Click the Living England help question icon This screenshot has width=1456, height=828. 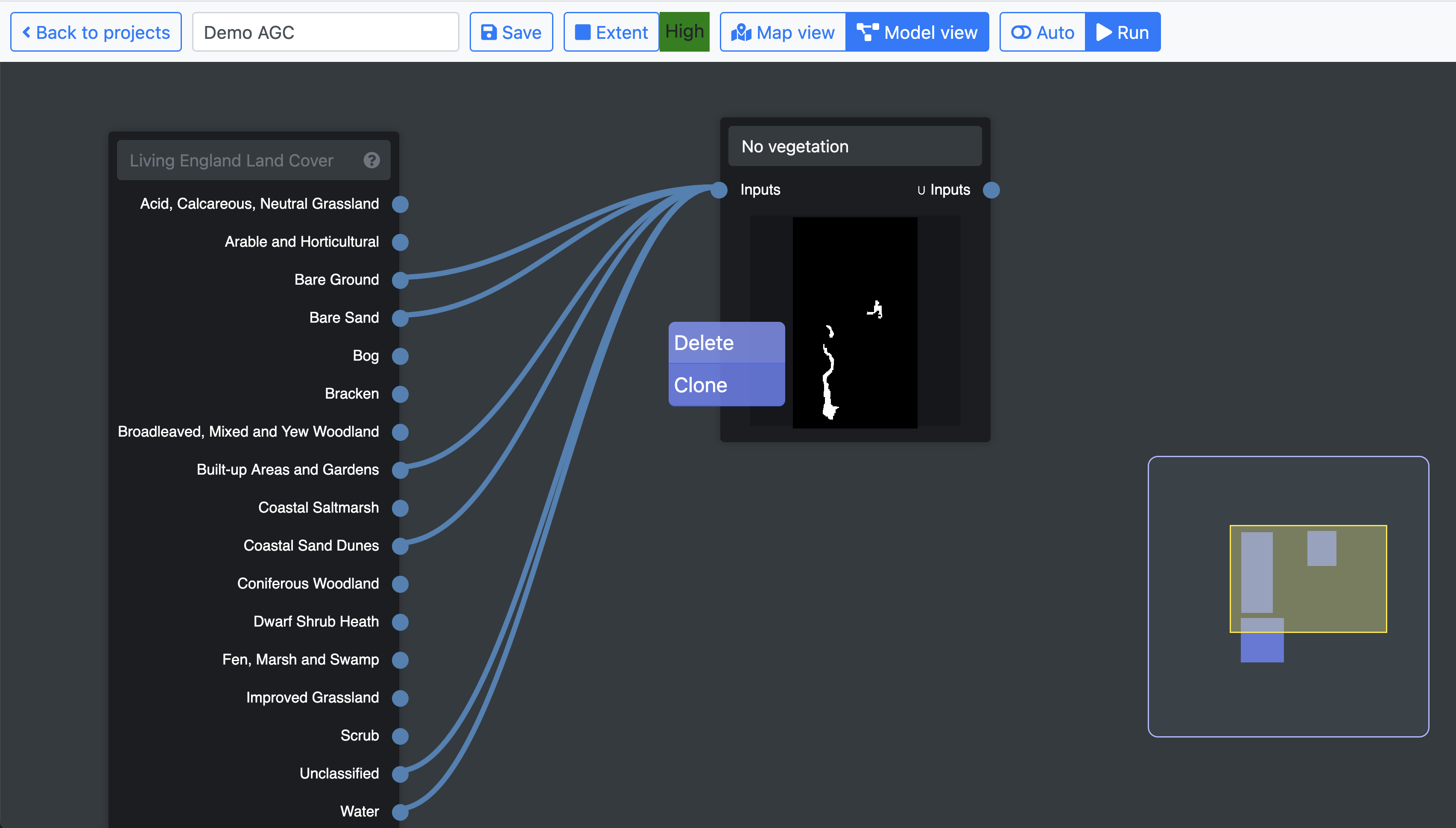click(x=371, y=160)
